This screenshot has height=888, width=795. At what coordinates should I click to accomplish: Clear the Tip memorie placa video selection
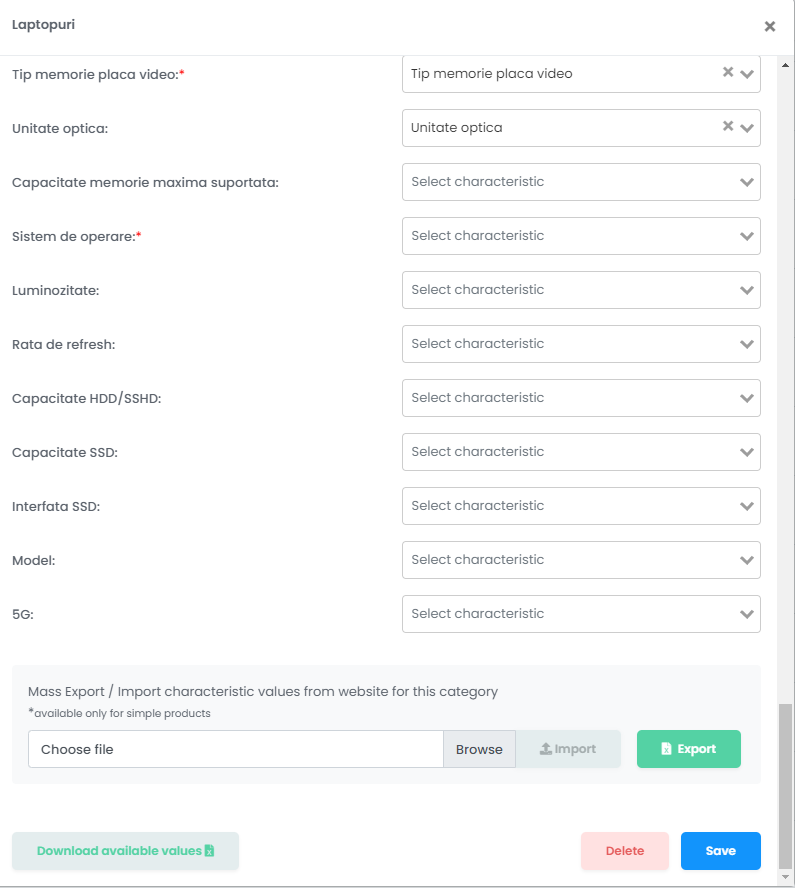click(x=728, y=72)
